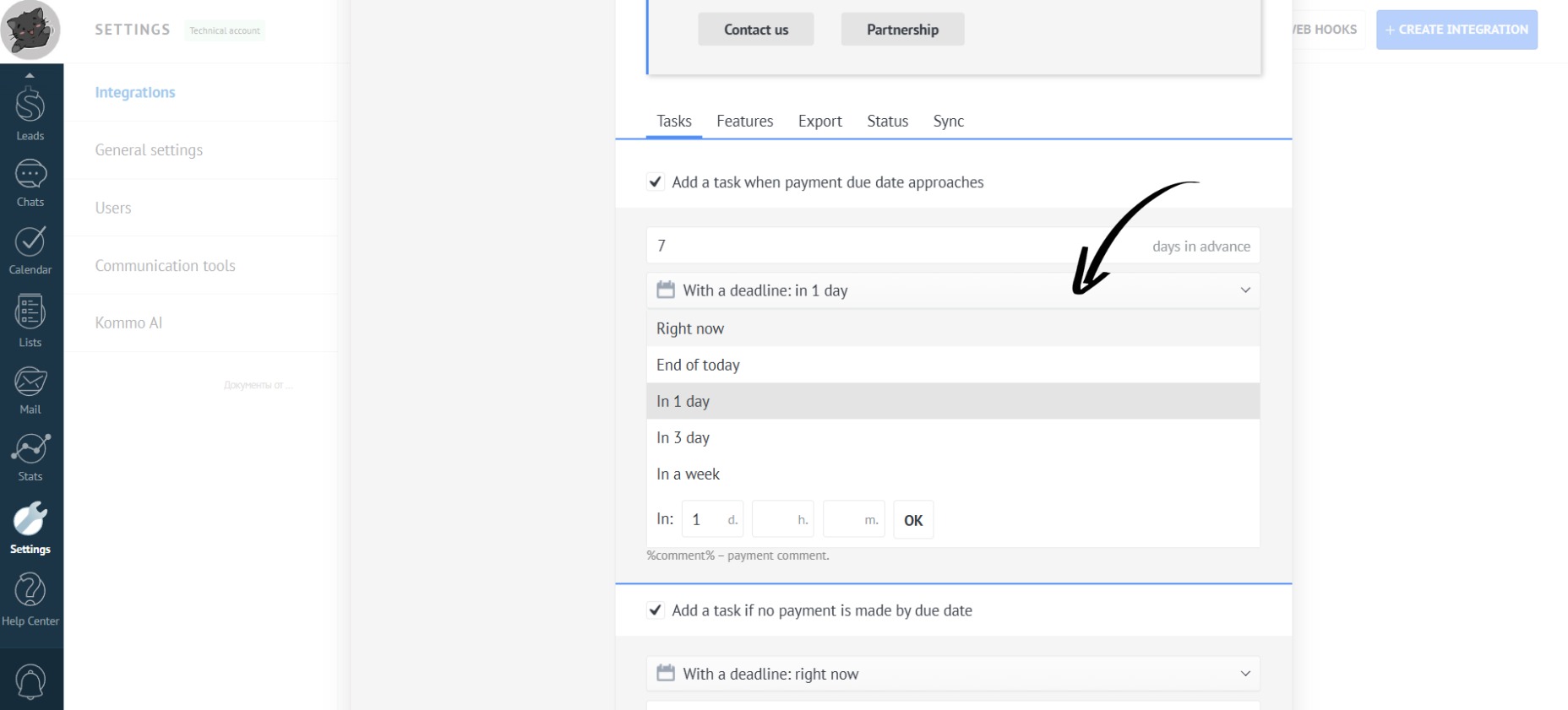
Task: Switch to the Features tab
Action: click(x=744, y=122)
